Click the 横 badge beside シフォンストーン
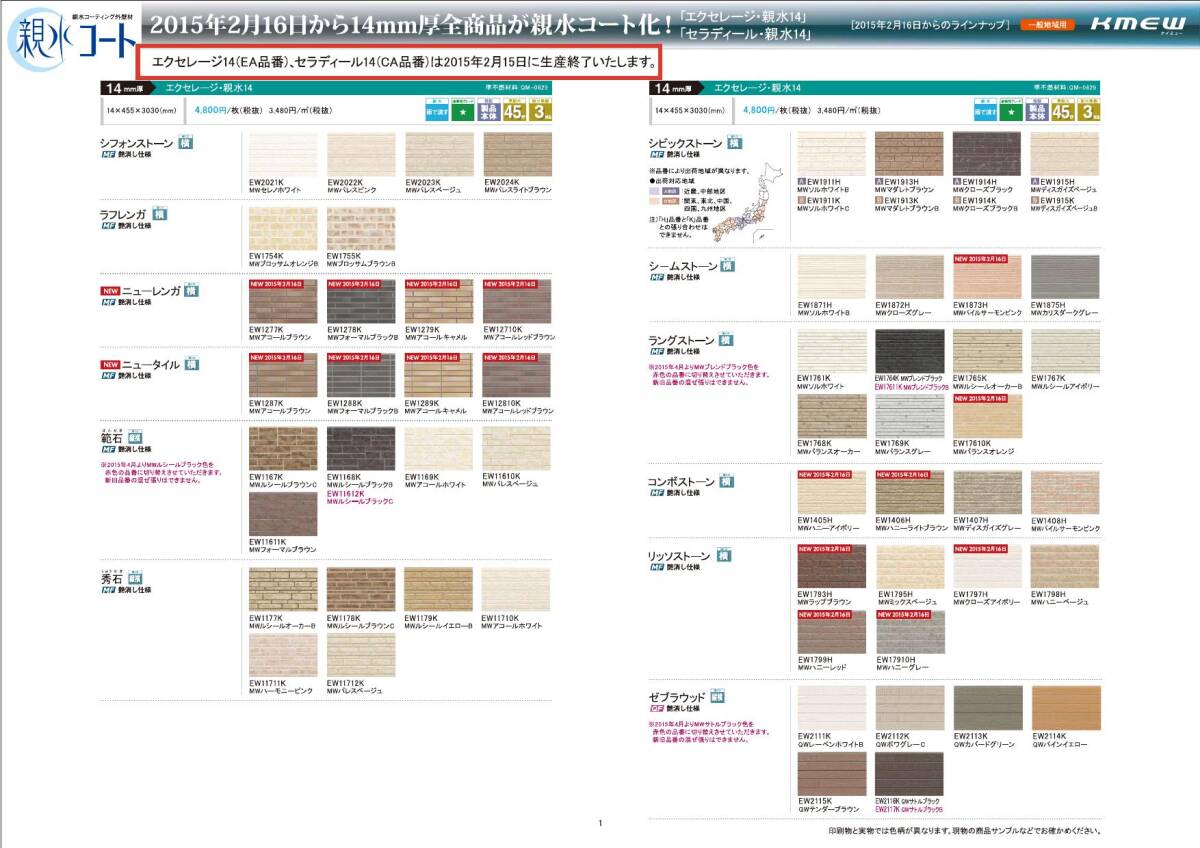Image resolution: width=1200 pixels, height=848 pixels. click(186, 142)
